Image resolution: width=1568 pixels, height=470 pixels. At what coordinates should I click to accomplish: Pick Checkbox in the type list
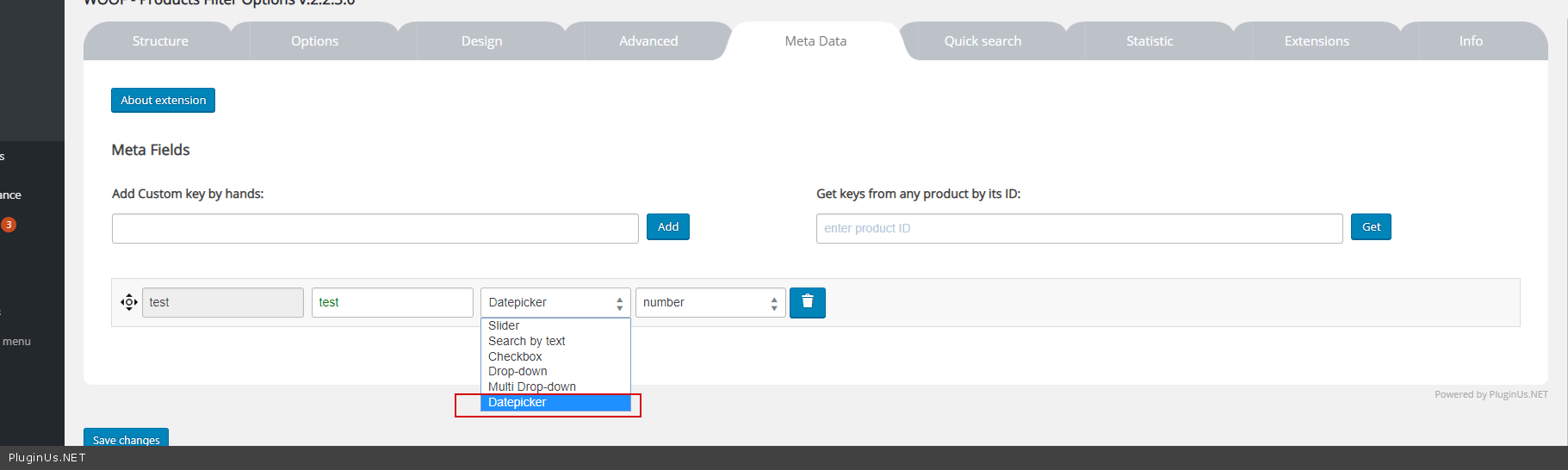[515, 356]
